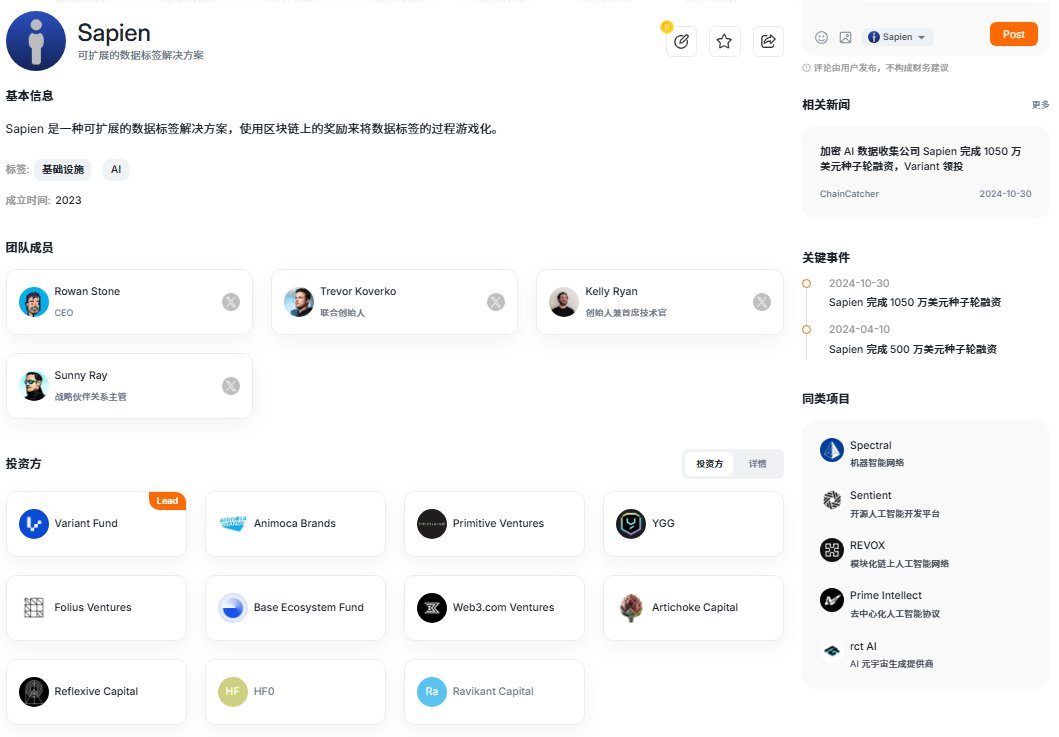Click the Folius Ventures investor name

(93, 607)
